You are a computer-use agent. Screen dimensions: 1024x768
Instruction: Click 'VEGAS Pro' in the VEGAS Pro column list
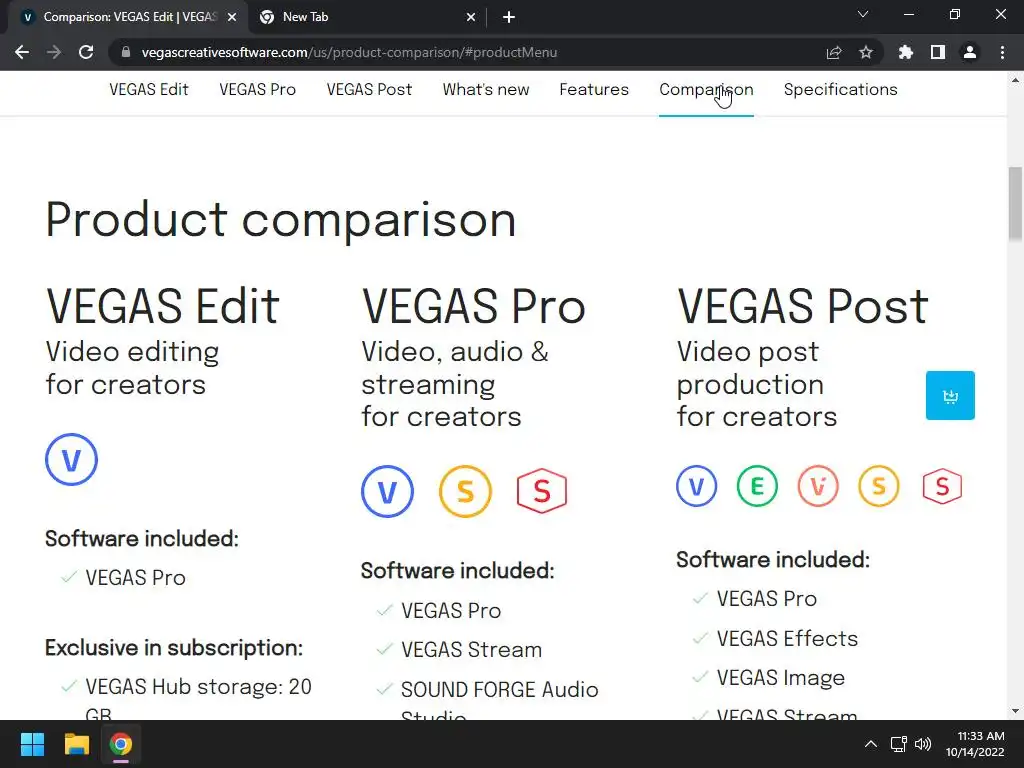pos(451,611)
